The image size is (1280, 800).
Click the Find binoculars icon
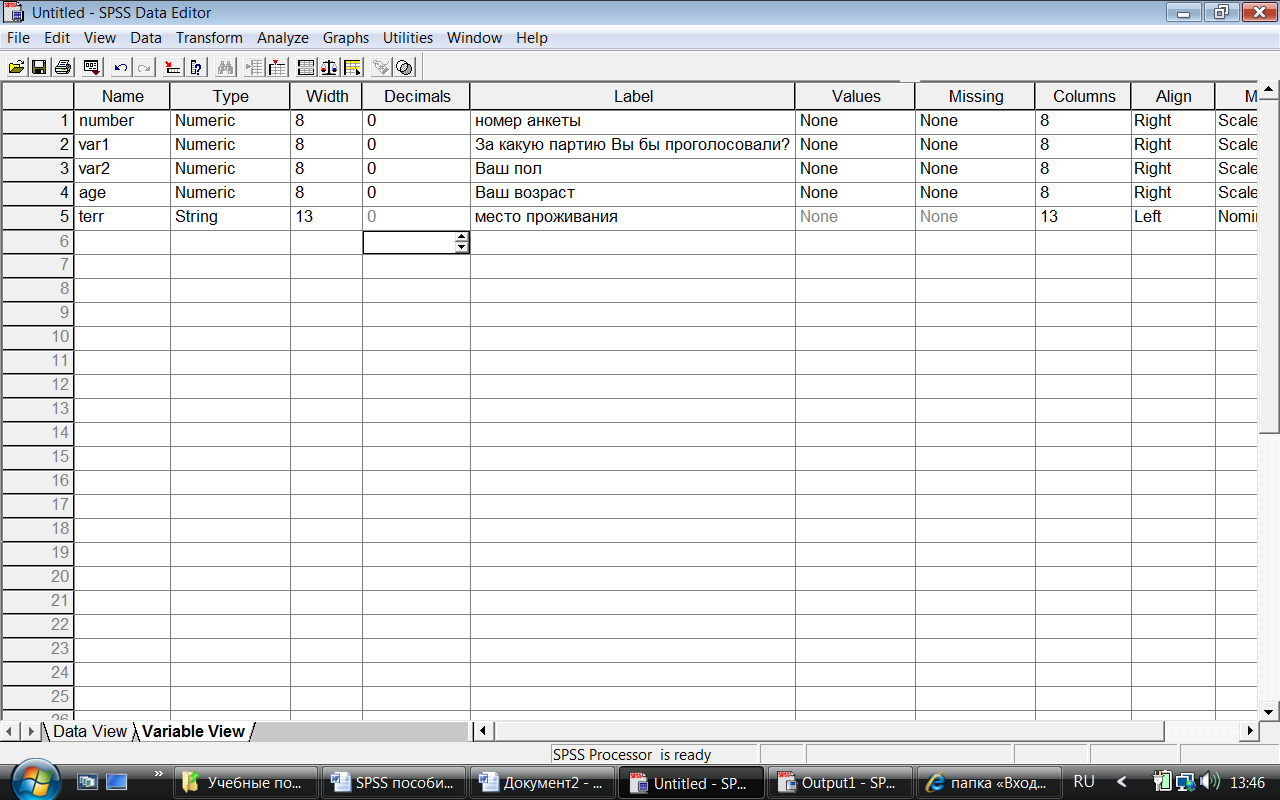225,68
